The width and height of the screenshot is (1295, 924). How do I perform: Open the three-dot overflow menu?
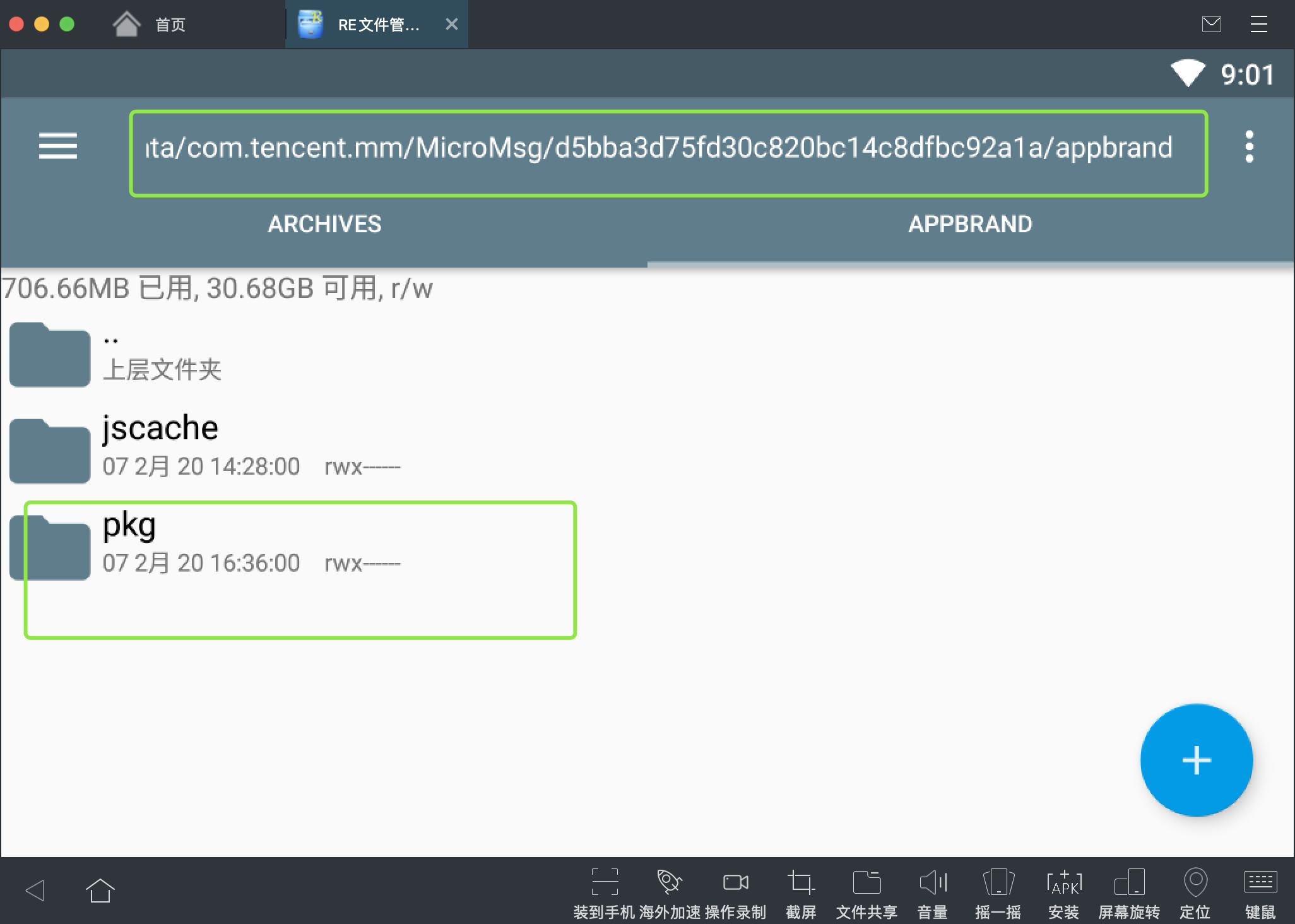(1249, 146)
